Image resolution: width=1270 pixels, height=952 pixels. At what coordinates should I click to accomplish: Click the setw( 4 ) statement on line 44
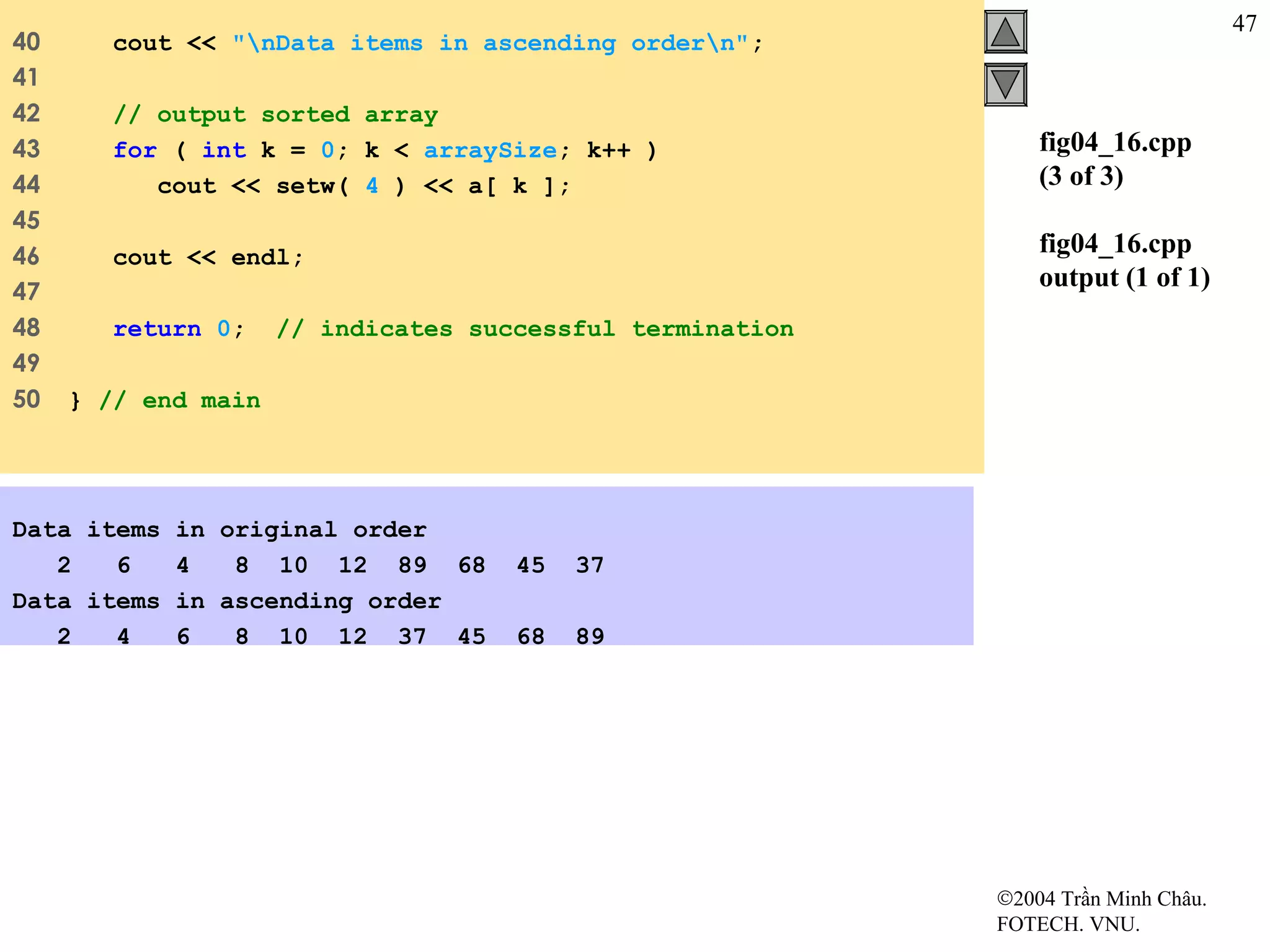[363, 186]
